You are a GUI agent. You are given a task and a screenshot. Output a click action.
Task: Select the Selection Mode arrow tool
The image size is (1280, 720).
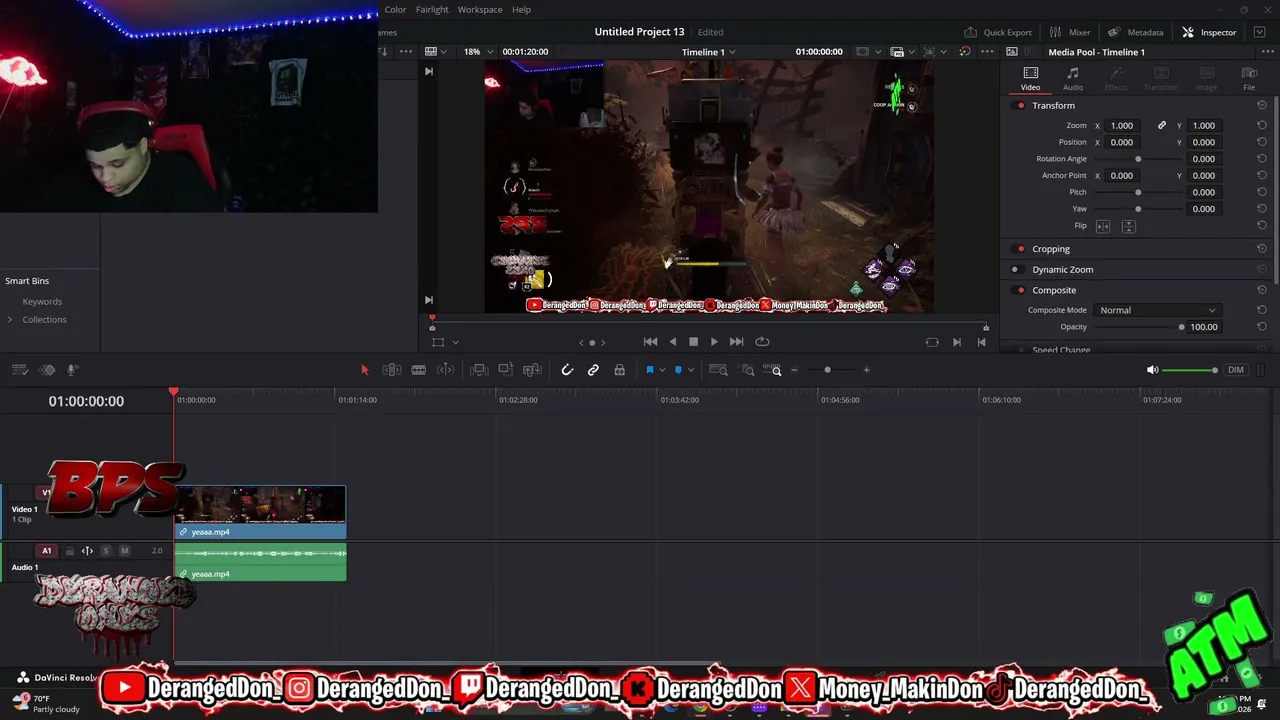click(364, 370)
